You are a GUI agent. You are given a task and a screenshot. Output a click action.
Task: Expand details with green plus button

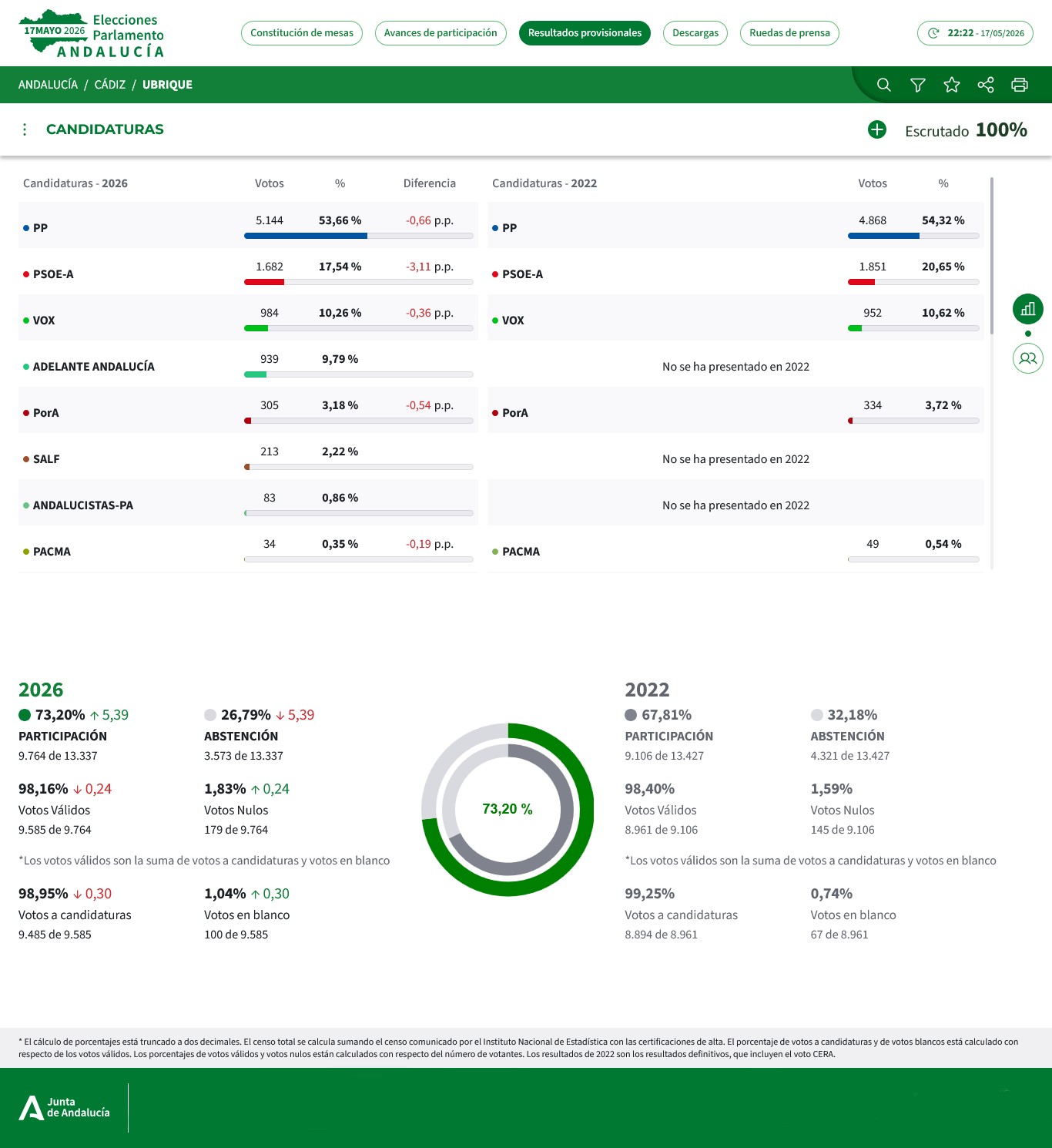click(x=877, y=129)
